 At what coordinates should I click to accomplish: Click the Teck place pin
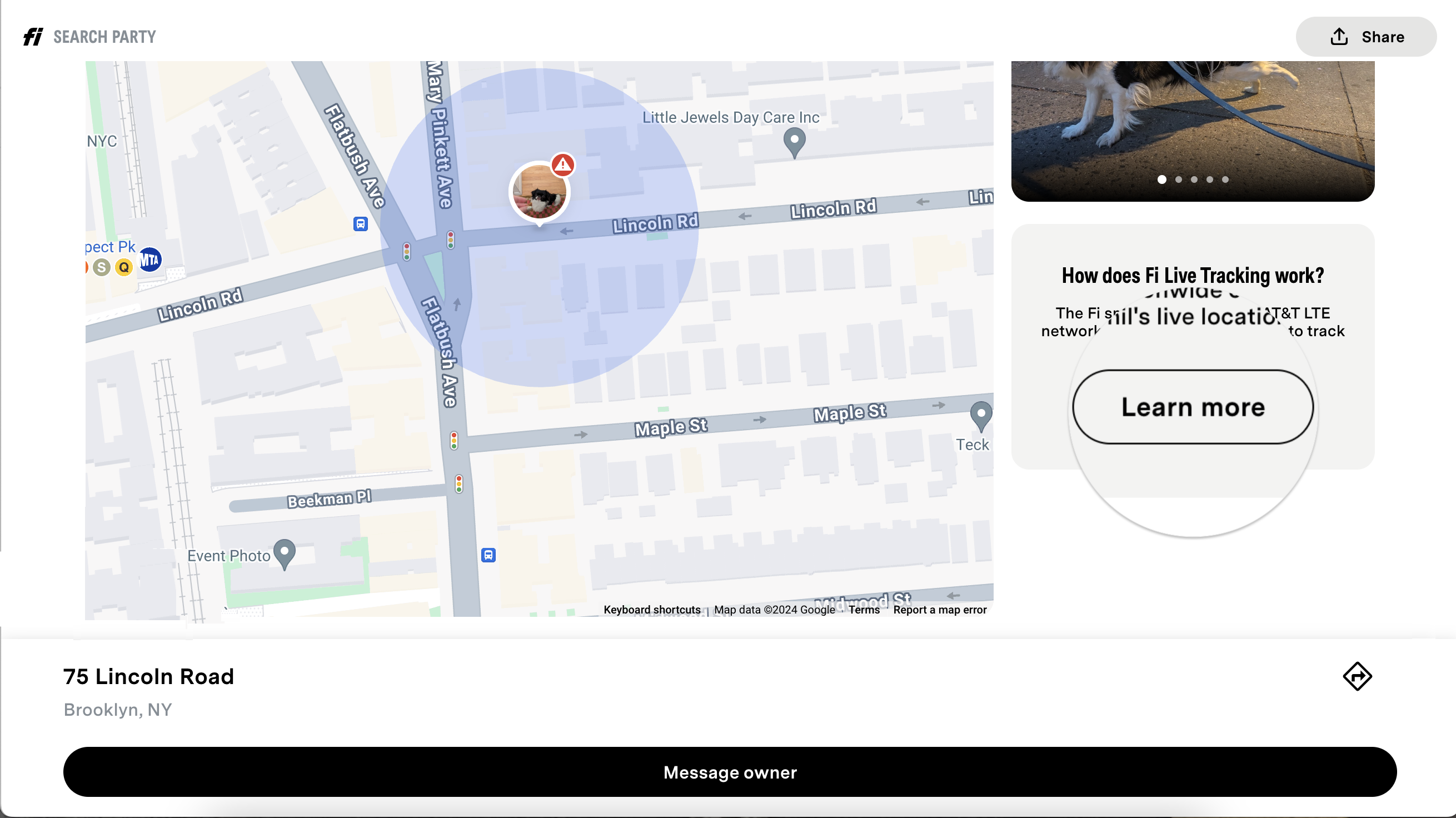[x=981, y=417]
